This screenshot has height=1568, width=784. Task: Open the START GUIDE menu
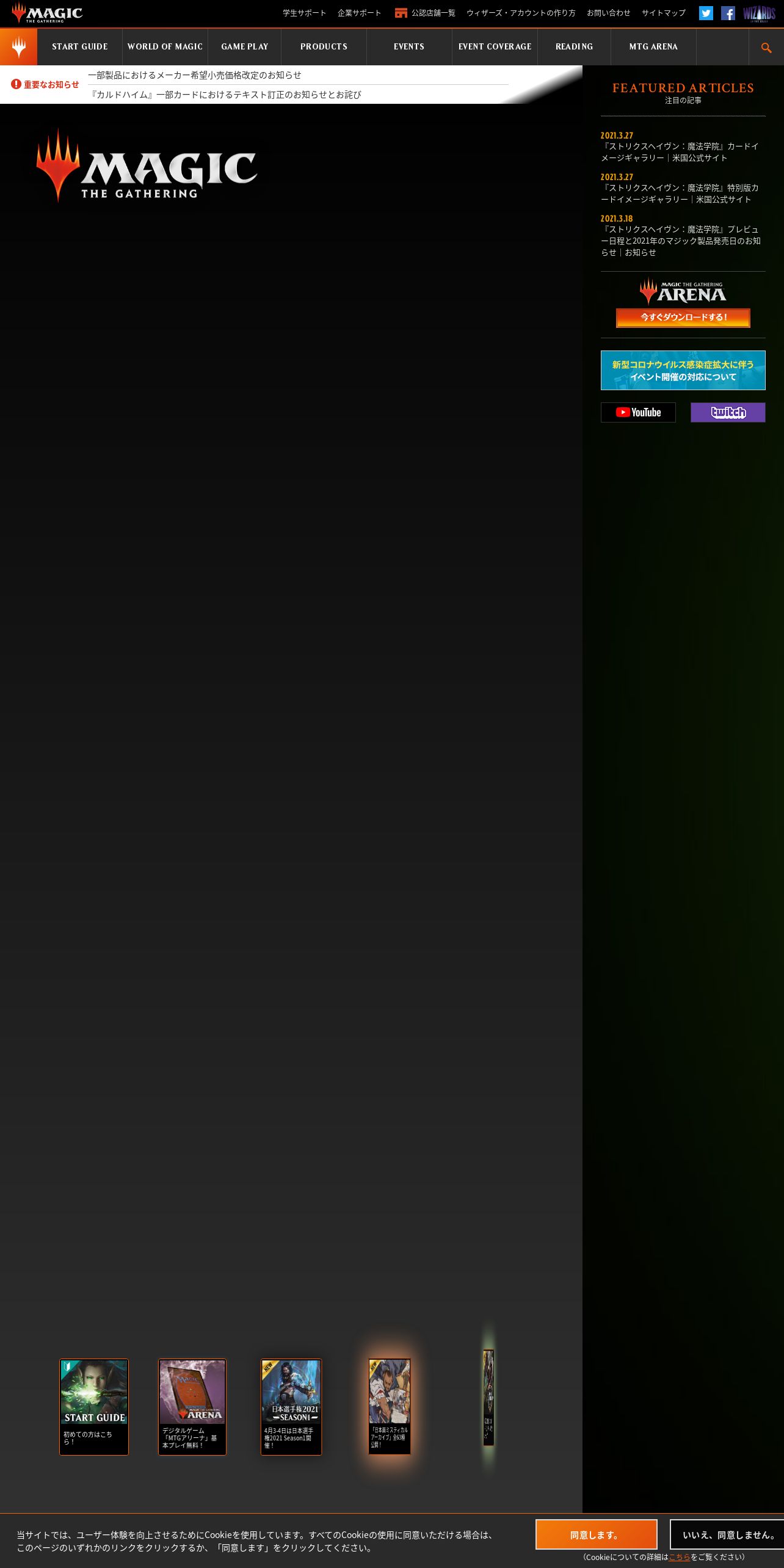(x=80, y=47)
